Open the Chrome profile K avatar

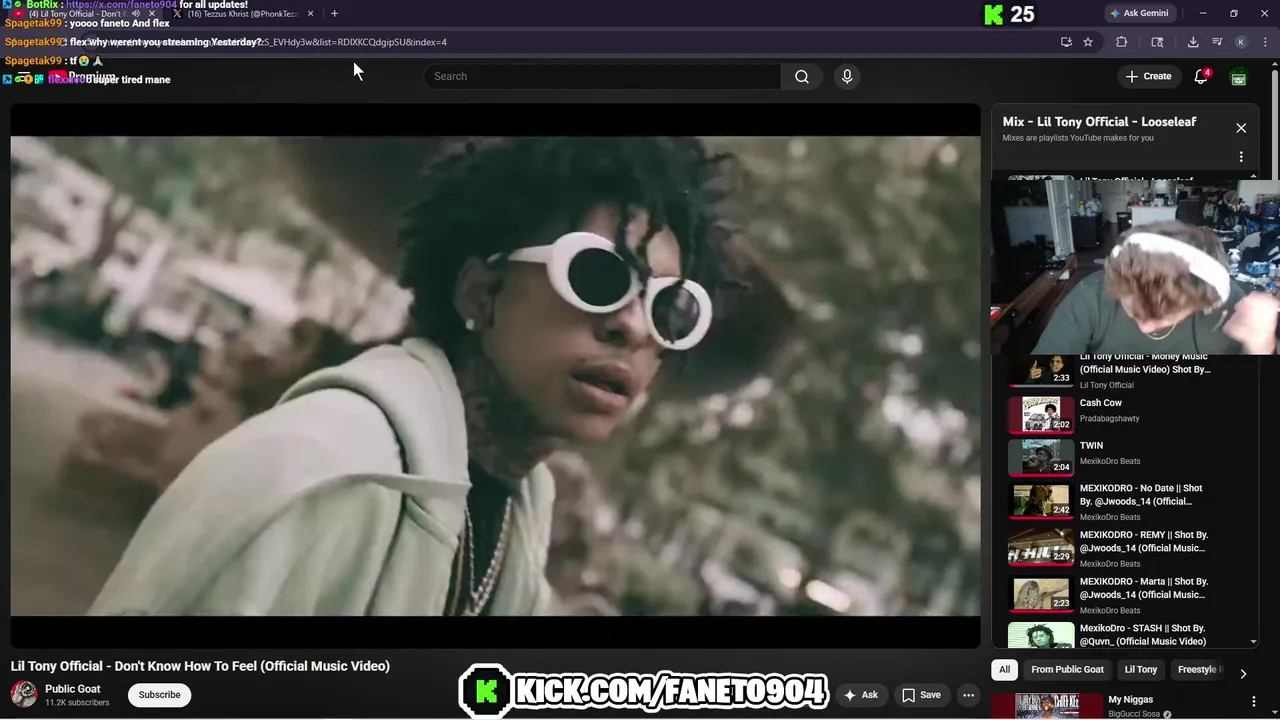click(1241, 42)
